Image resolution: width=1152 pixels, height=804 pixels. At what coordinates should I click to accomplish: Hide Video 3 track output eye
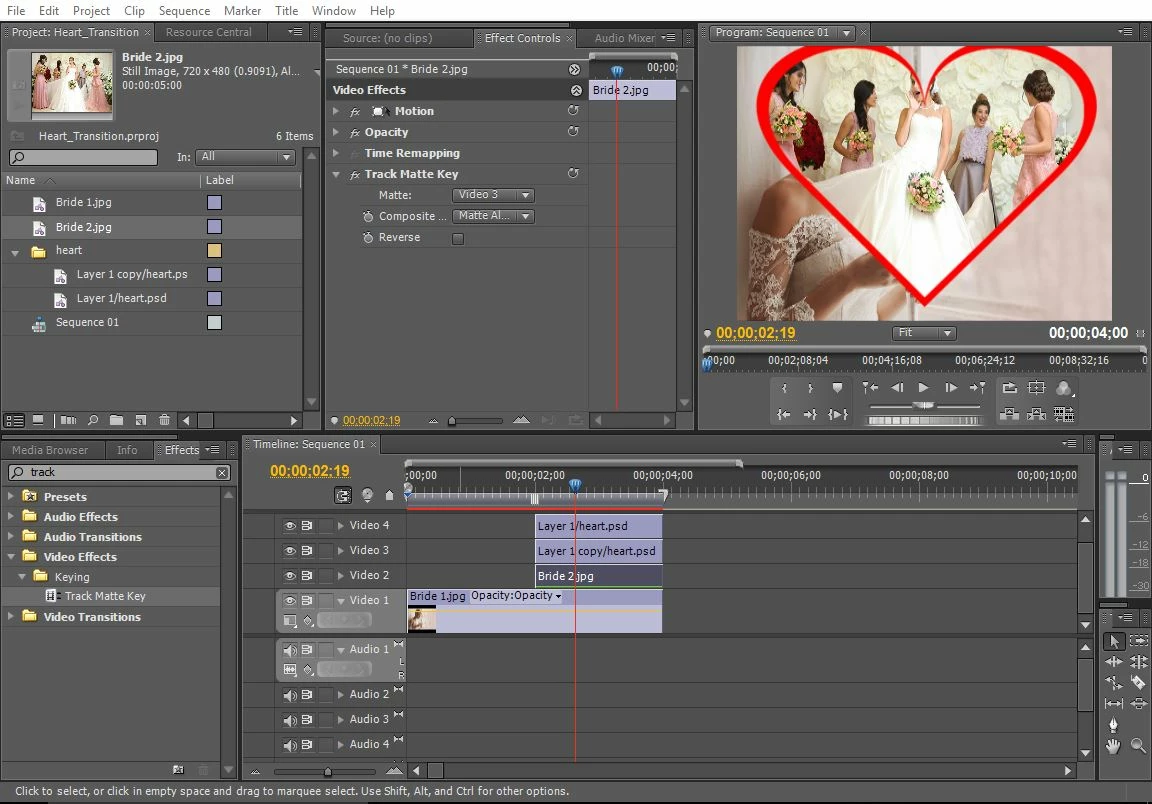click(x=290, y=550)
